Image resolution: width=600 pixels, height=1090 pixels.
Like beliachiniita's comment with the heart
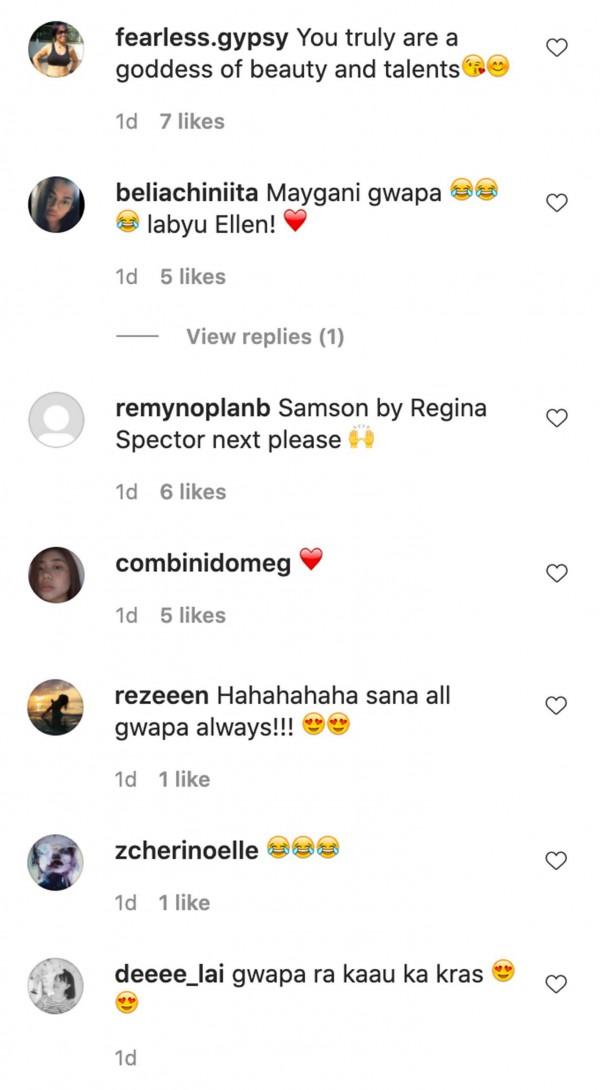(557, 203)
